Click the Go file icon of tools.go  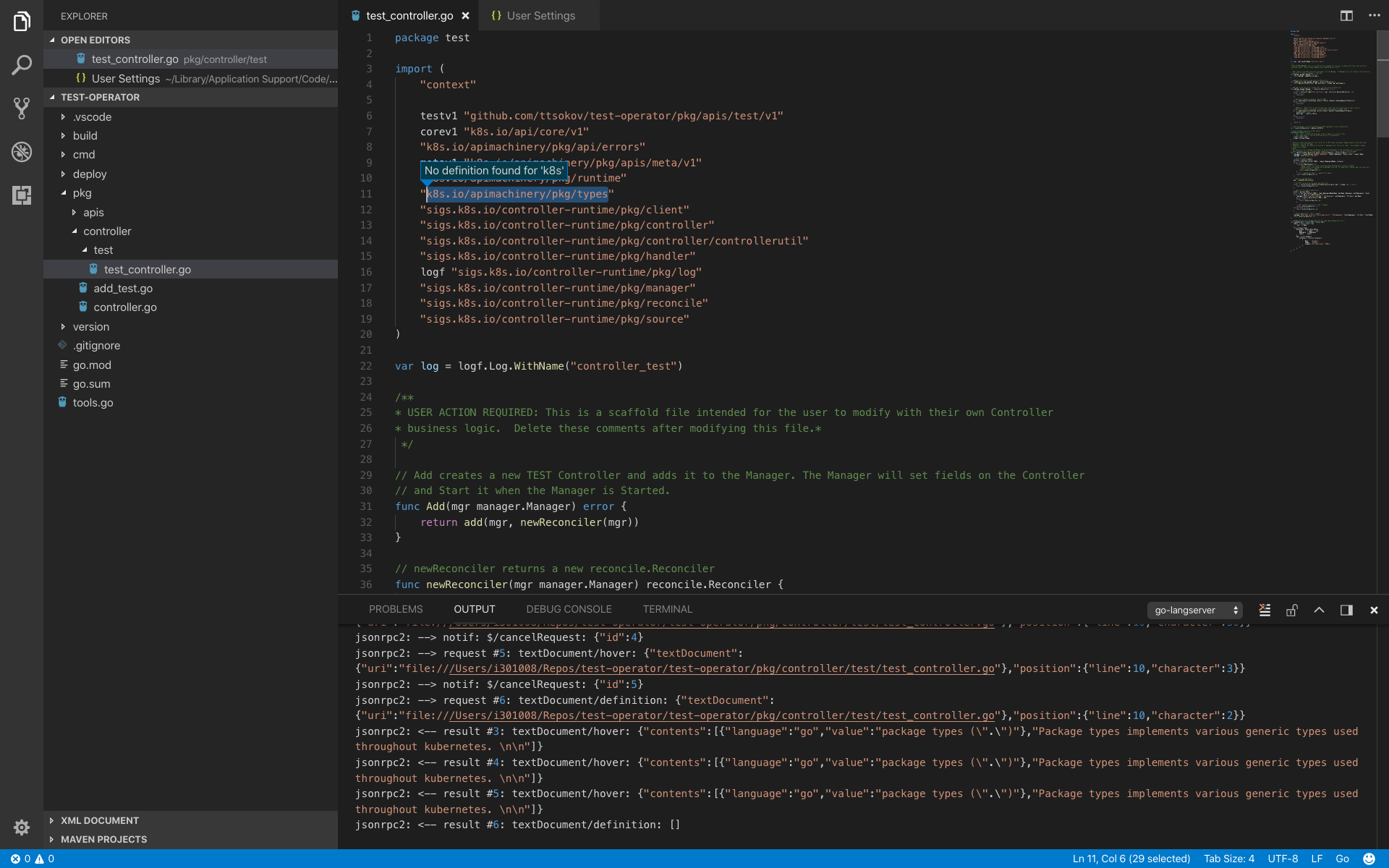[x=62, y=402]
